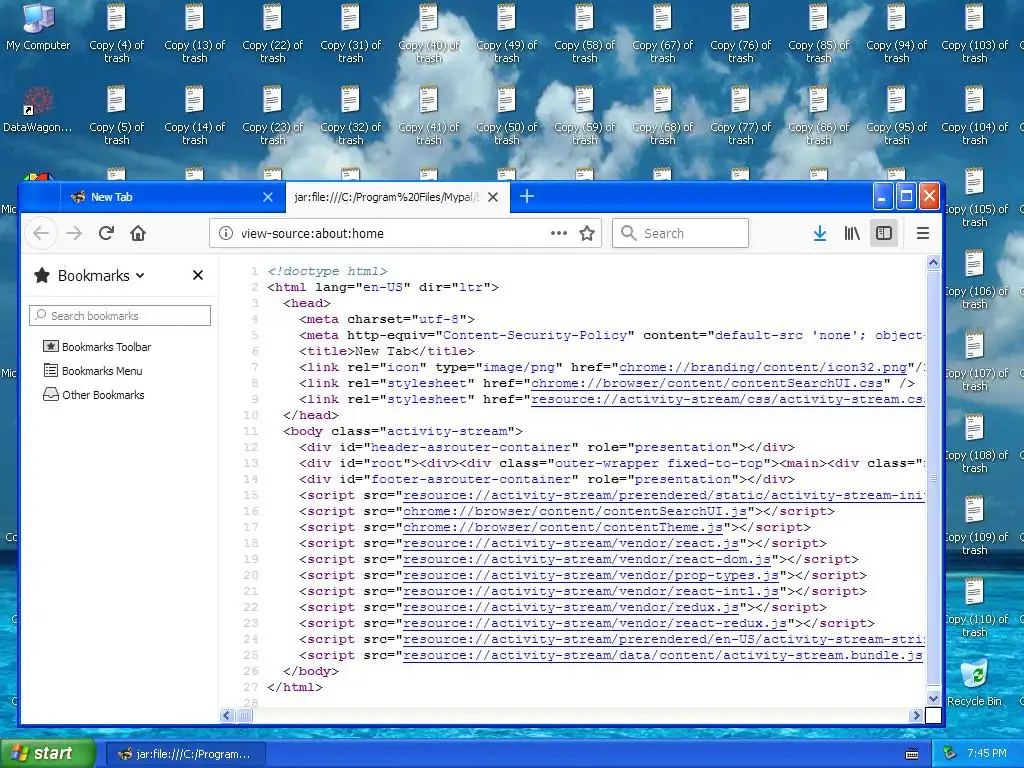
Task: Click the system tray icon next to clock
Action: (949, 754)
